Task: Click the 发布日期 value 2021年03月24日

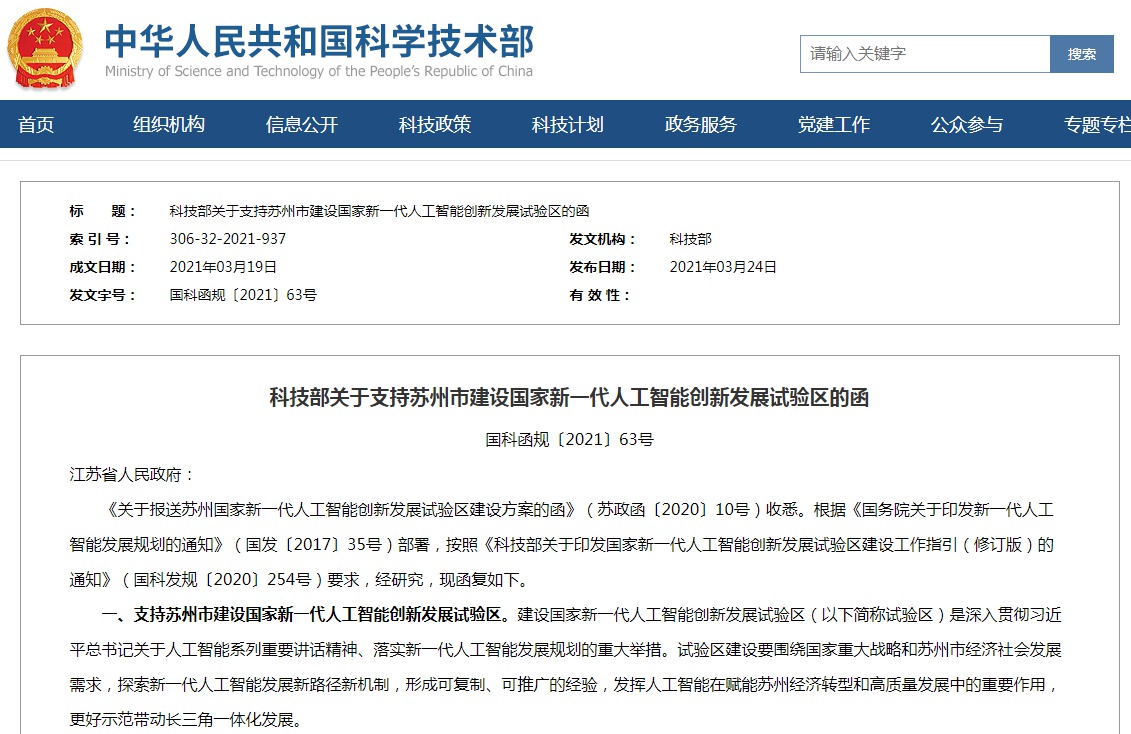Action: click(723, 267)
